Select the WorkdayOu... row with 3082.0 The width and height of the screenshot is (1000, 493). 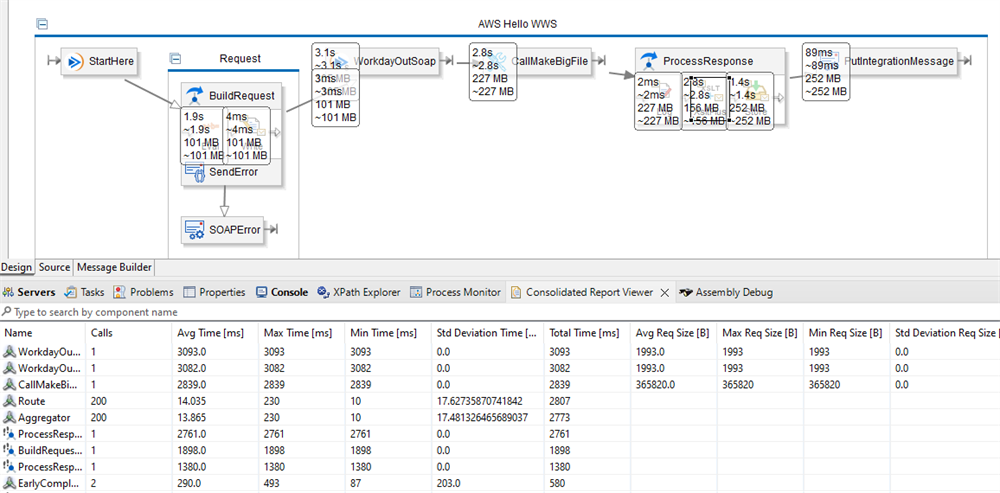coord(500,368)
